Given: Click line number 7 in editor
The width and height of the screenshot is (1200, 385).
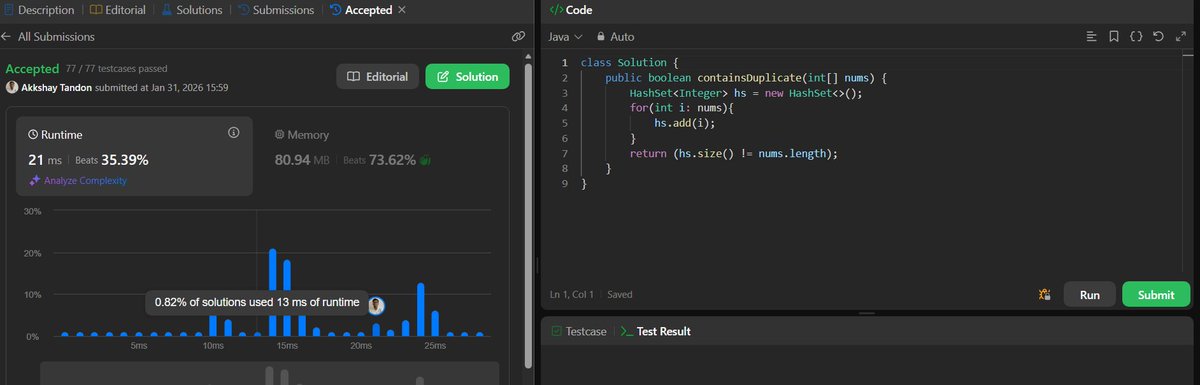Looking at the screenshot, I should click(x=565, y=153).
